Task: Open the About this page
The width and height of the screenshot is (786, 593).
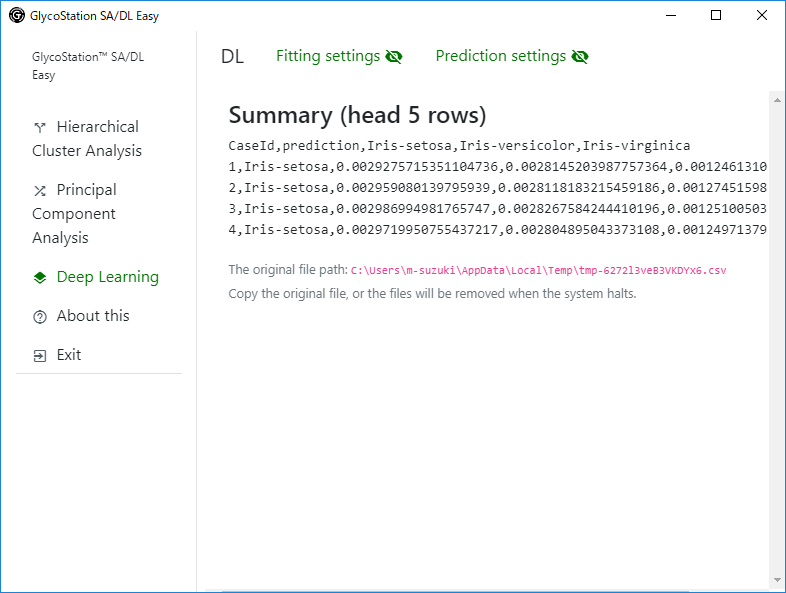Action: (x=81, y=316)
